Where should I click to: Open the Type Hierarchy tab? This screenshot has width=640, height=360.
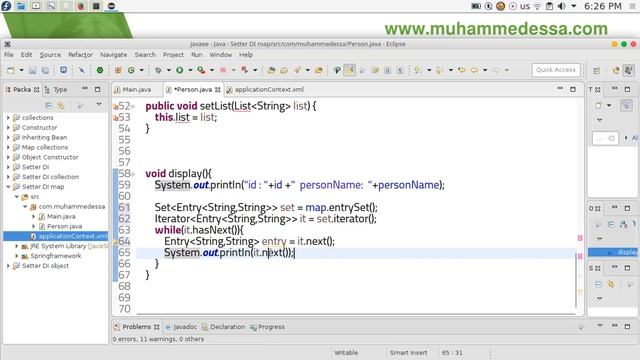click(x=56, y=89)
